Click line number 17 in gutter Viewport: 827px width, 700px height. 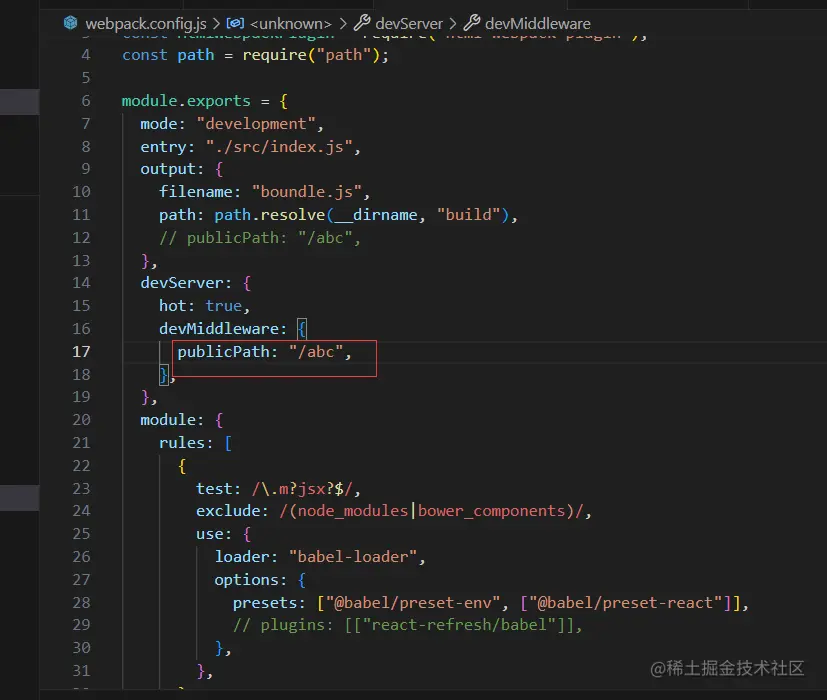click(x=81, y=351)
